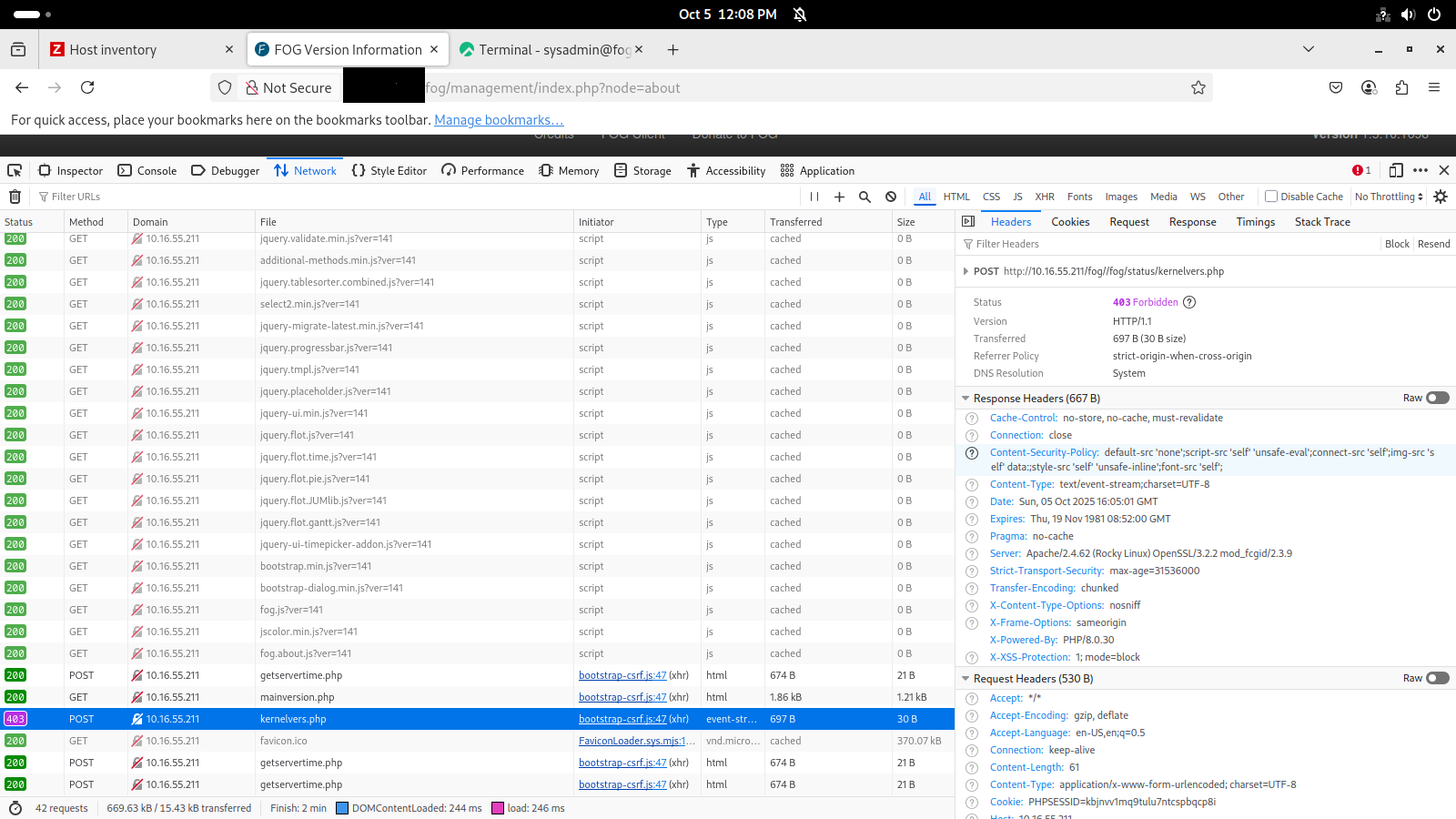Click the DOMContentLoaded blue color swatch
Image resolution: width=1456 pixels, height=819 pixels.
click(x=342, y=808)
